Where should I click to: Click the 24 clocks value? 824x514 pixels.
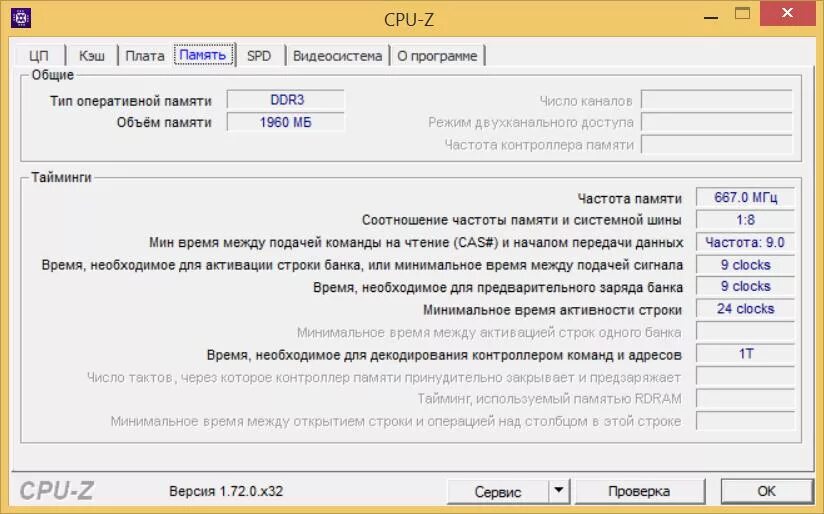[x=745, y=309]
